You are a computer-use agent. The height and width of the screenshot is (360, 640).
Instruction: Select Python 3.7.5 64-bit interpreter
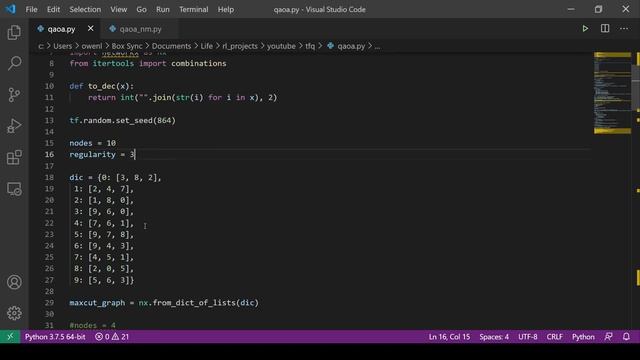coord(55,337)
